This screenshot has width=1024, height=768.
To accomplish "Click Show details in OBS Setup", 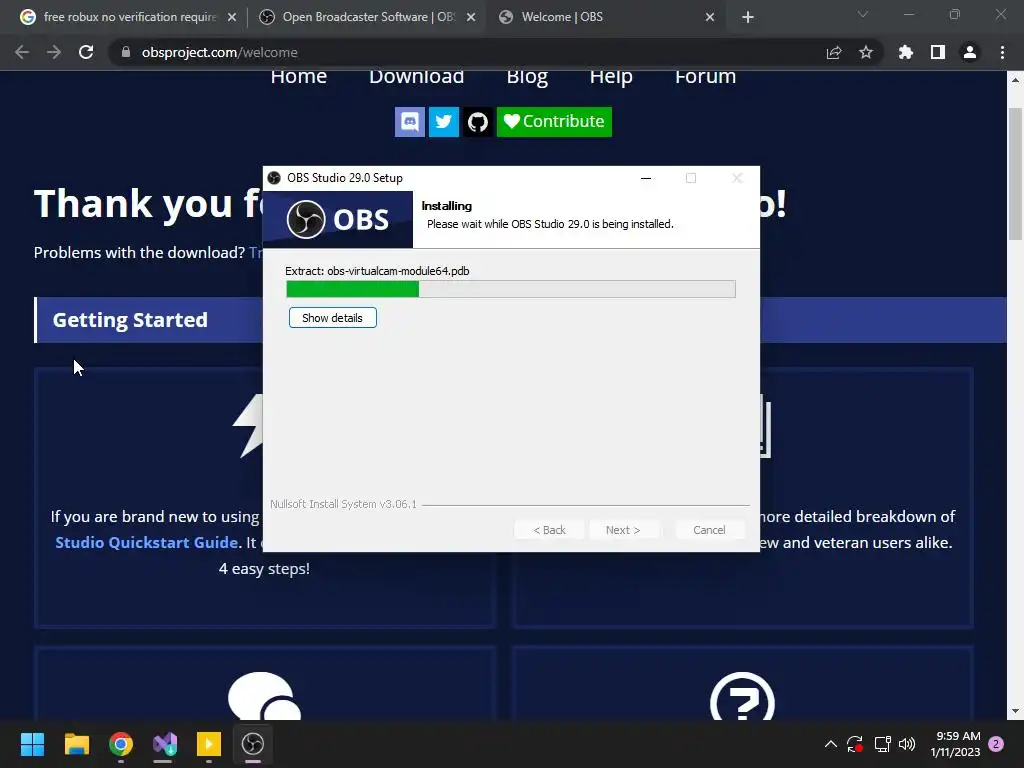I will [x=332, y=318].
